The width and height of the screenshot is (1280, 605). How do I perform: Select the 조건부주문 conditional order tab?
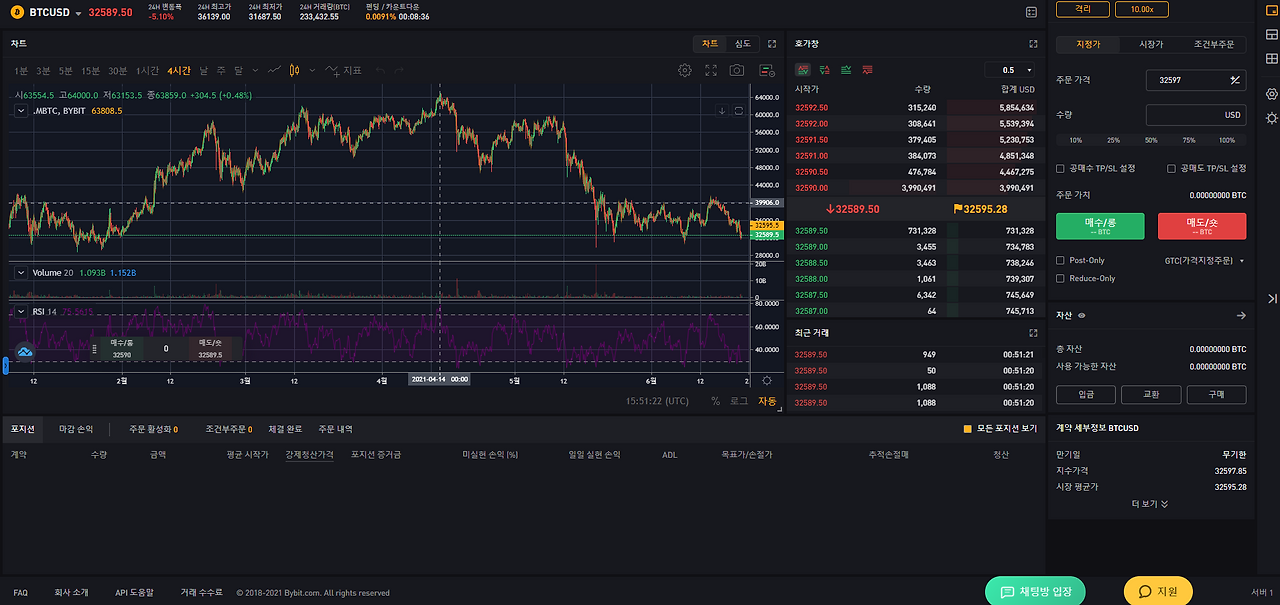(x=1214, y=44)
